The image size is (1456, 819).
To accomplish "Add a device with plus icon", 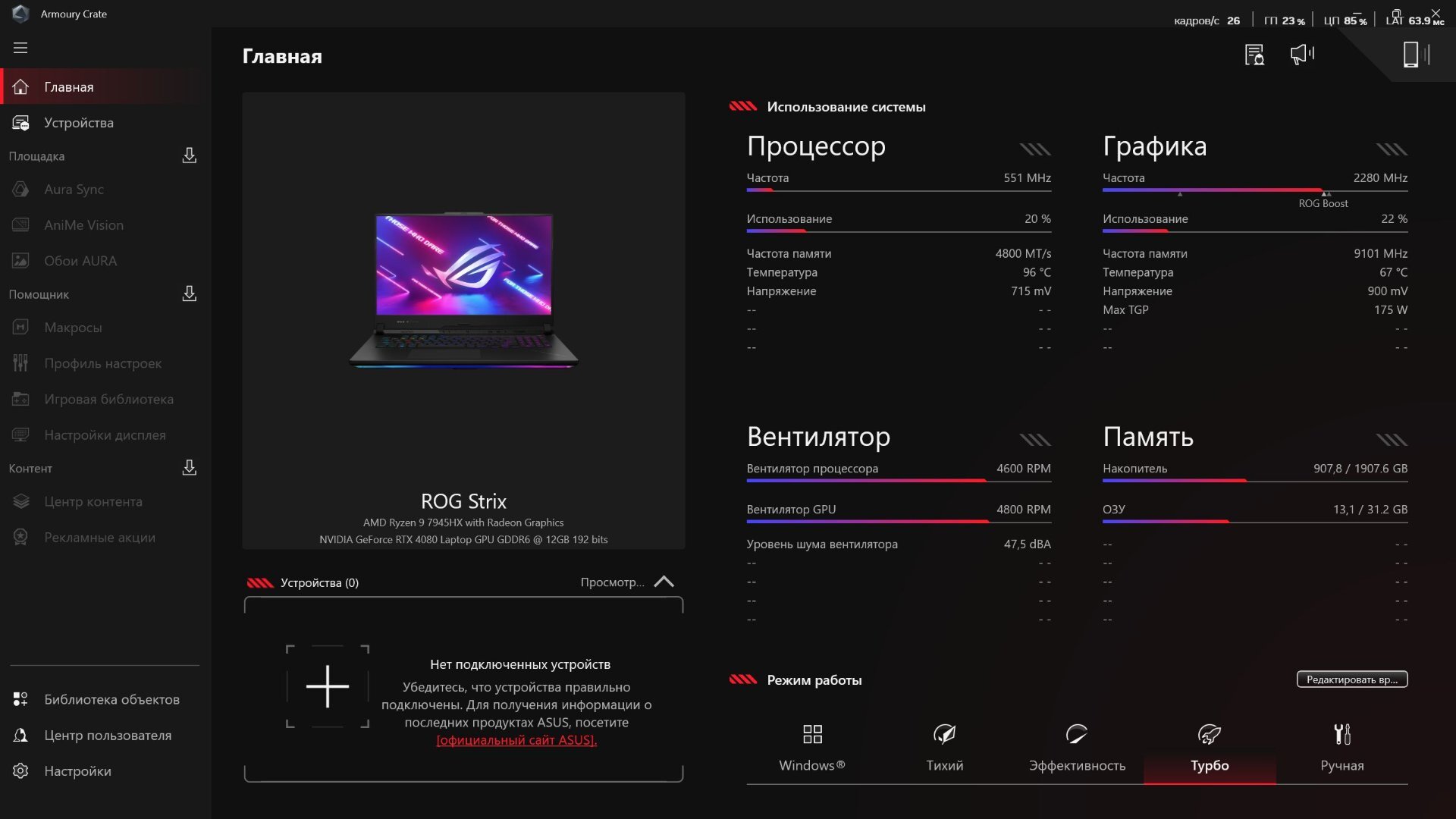I will point(328,687).
